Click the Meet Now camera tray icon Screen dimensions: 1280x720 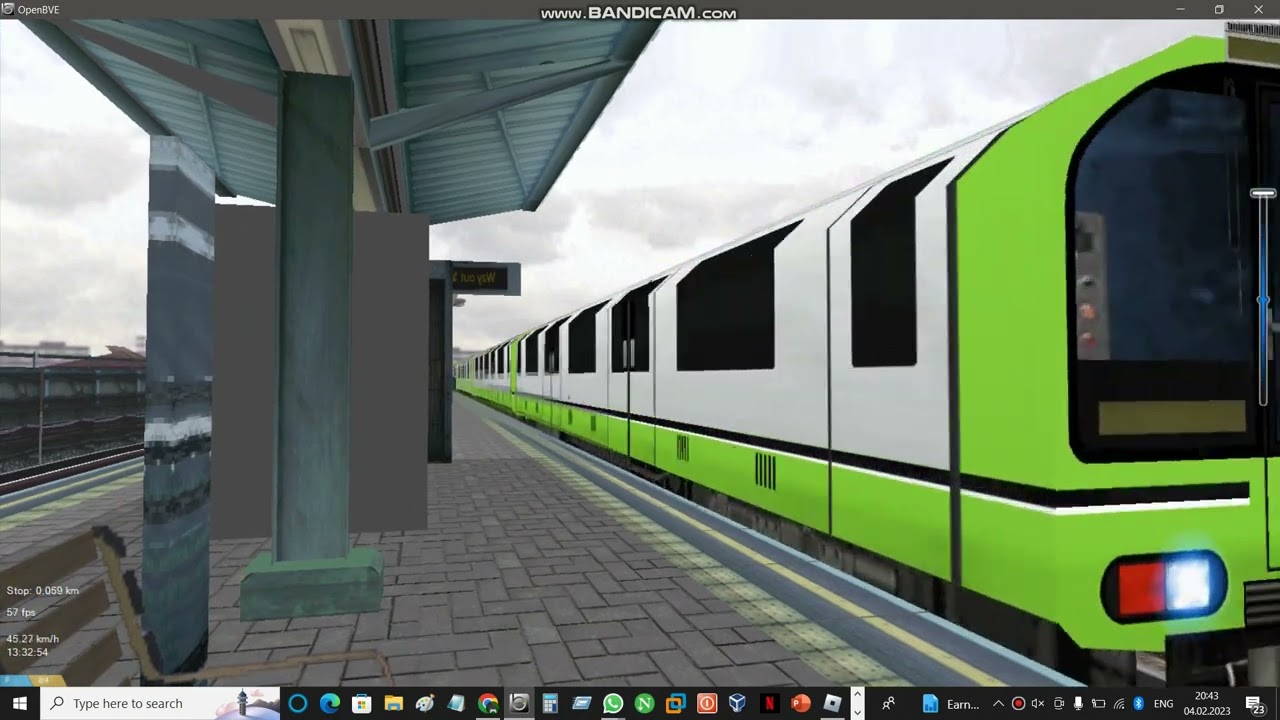(x=1059, y=704)
